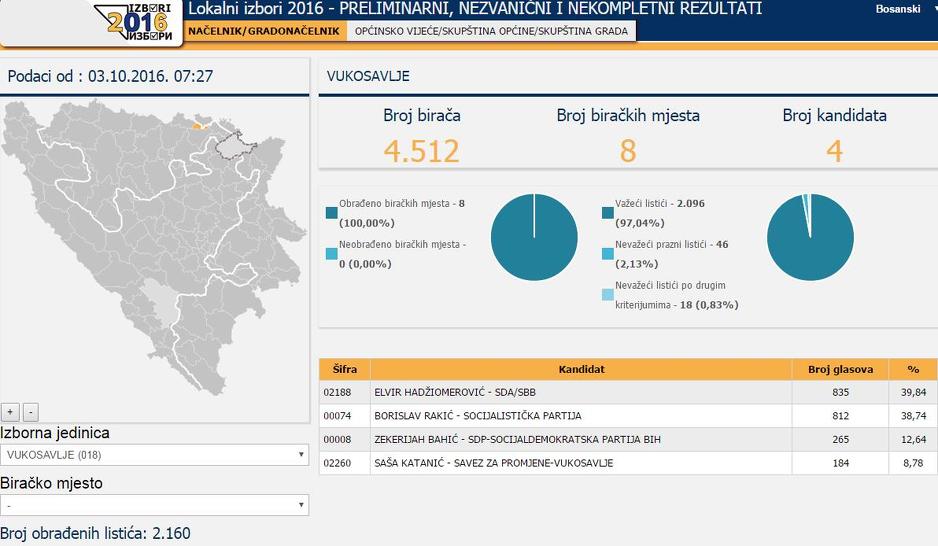The image size is (938, 546).
Task: Select the BORISLAV RAKIĆ candidate row
Action: pyautogui.click(x=580, y=416)
